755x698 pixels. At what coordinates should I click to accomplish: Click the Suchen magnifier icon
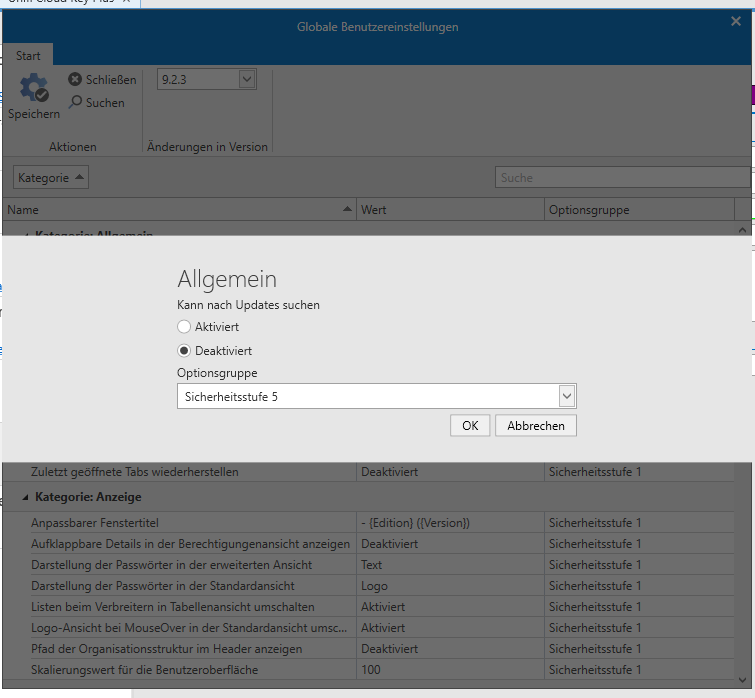point(75,102)
